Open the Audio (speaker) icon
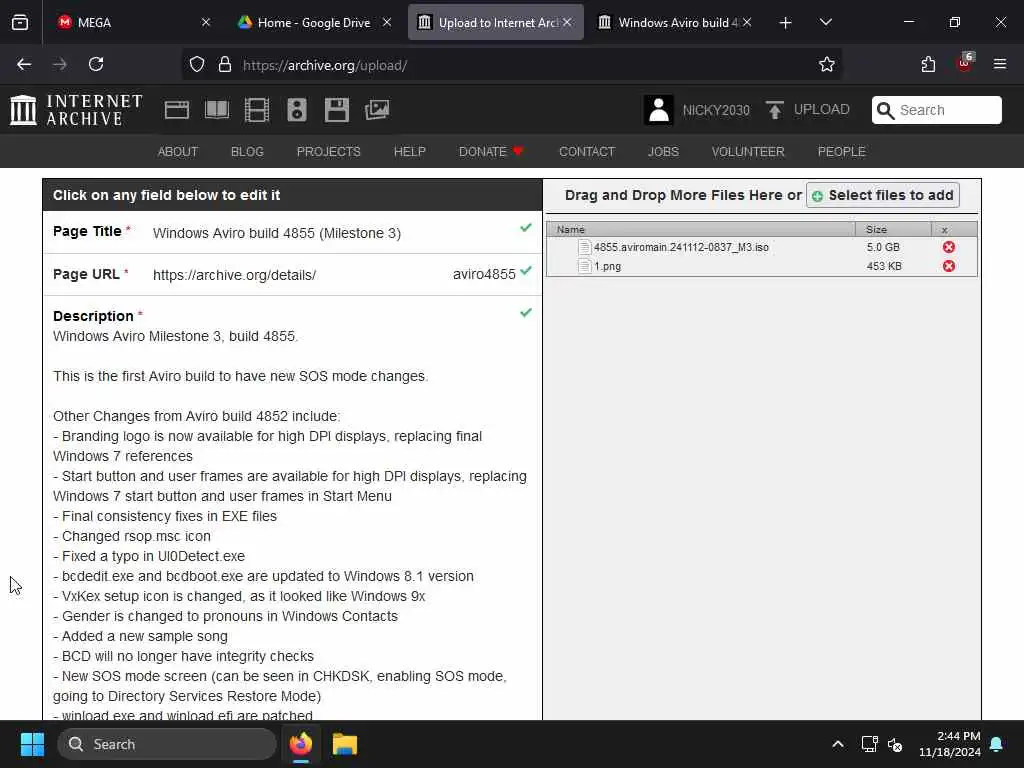 pyautogui.click(x=296, y=110)
